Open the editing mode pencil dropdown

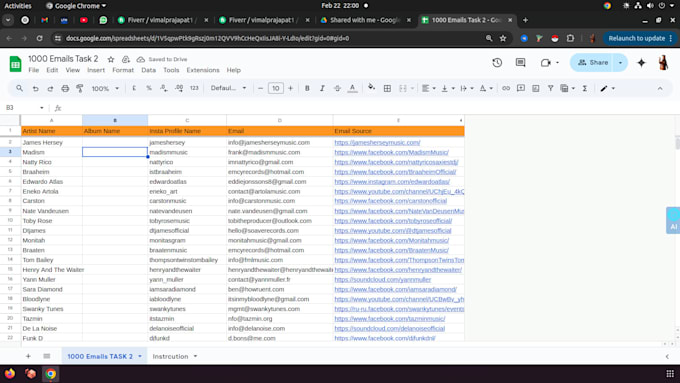607,88
